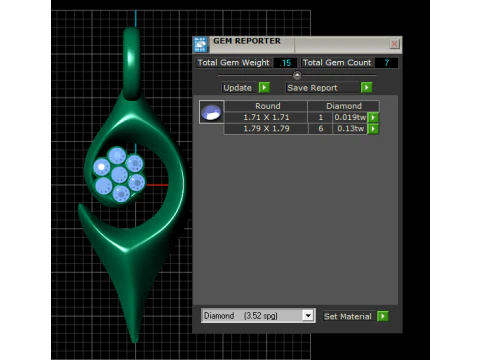Click the green arrow next to Save Report
Image resolution: width=480 pixels, height=360 pixels.
(x=366, y=88)
